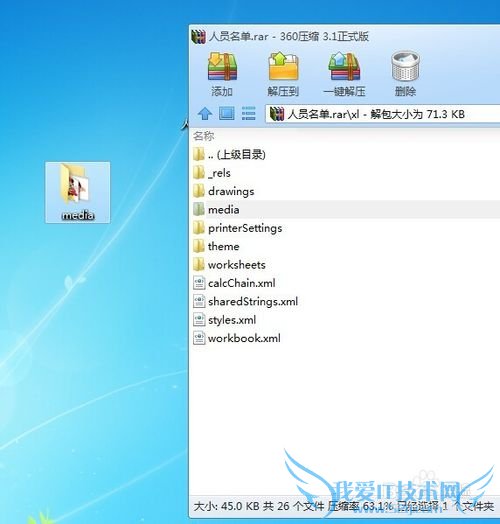Select the calcChain.xml file
The height and width of the screenshot is (524, 500).
(346, 283)
